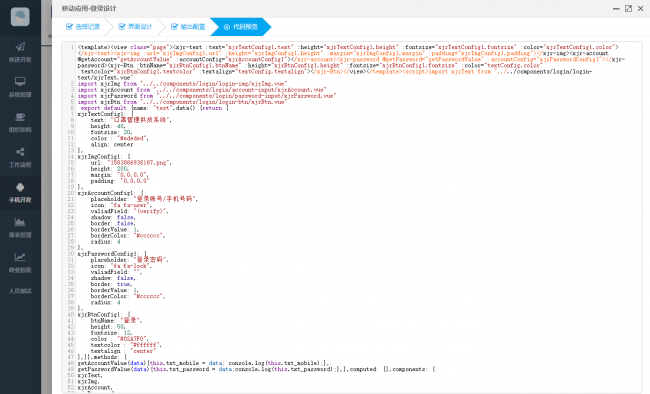Go to the 输出配置 wizard step

pyautogui.click(x=188, y=27)
